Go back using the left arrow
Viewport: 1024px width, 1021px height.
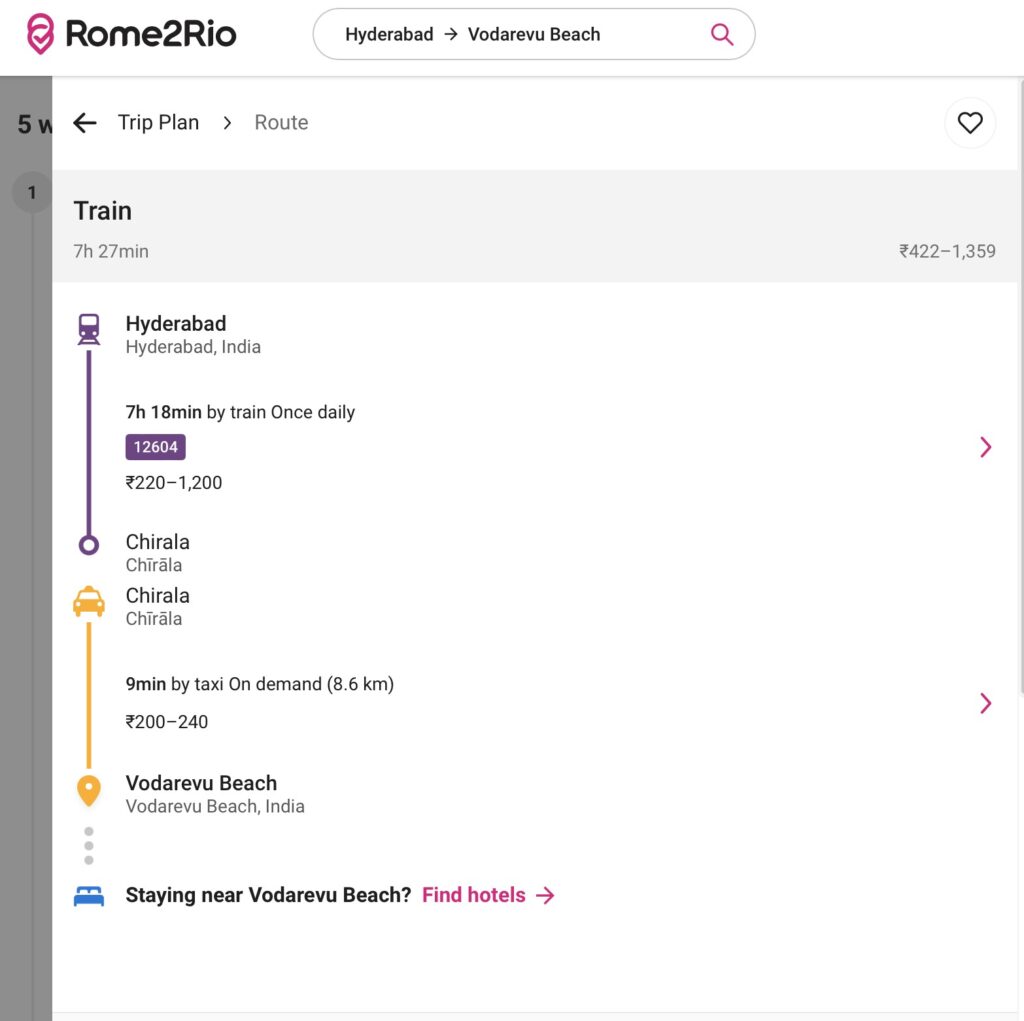(x=85, y=123)
